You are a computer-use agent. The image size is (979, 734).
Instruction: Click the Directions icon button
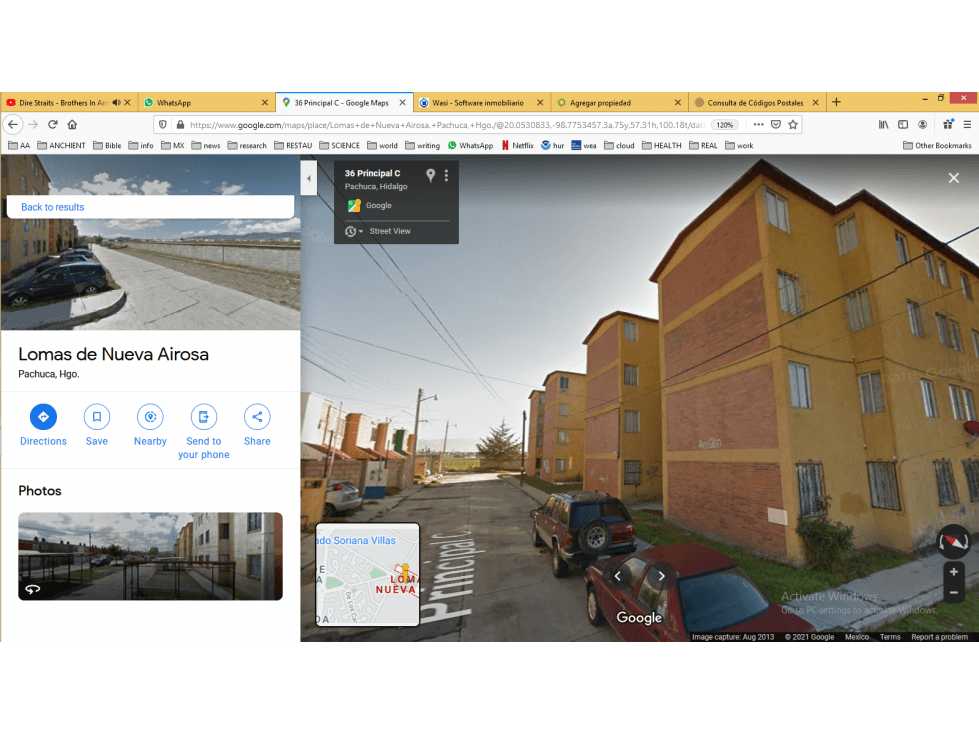coord(43,417)
